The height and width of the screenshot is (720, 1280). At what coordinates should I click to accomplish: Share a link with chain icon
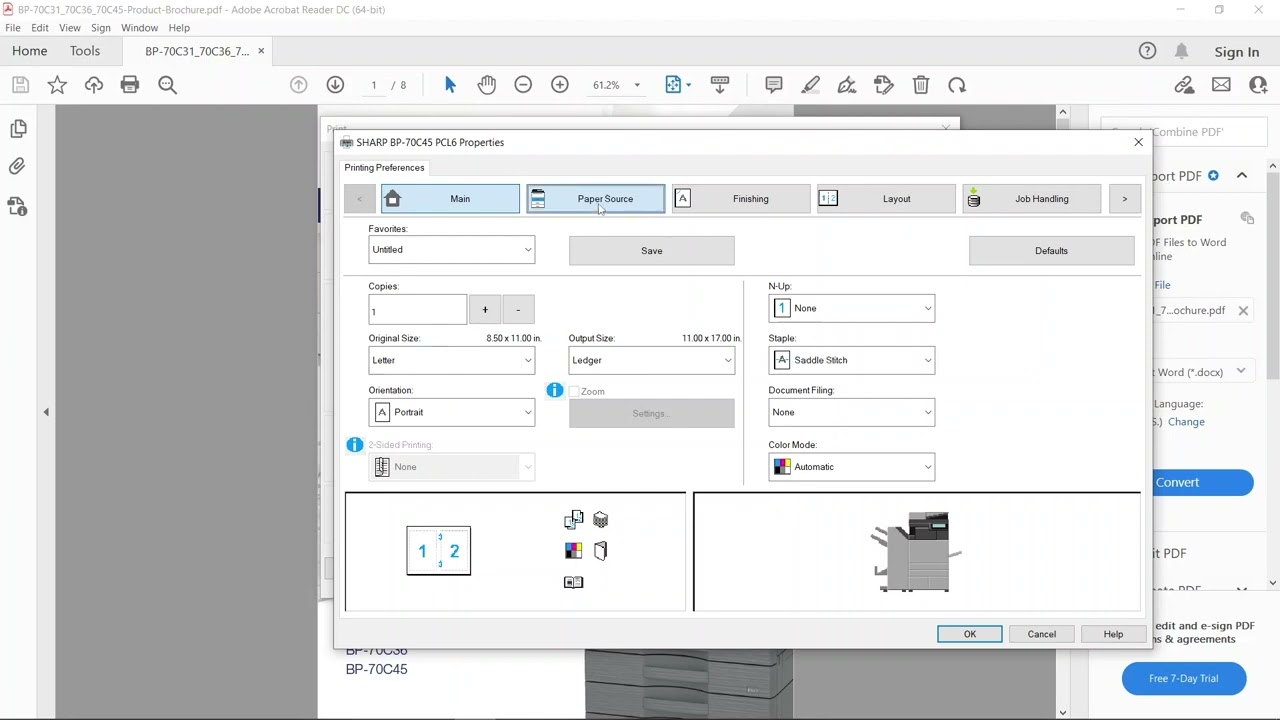(1184, 85)
